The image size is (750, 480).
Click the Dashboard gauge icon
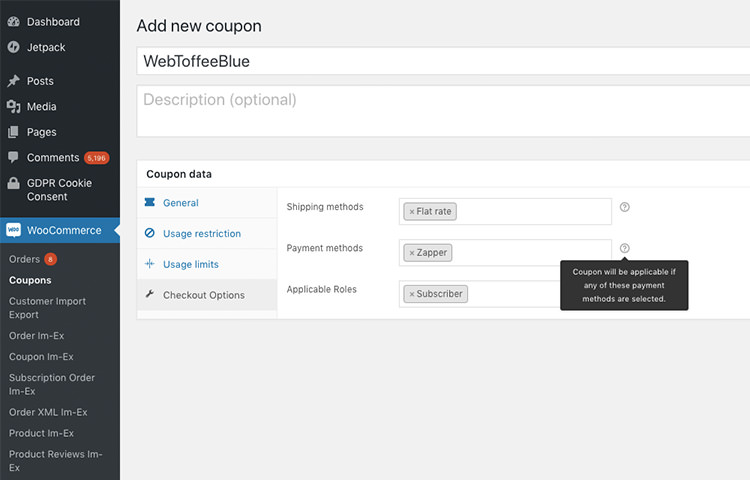(13, 22)
